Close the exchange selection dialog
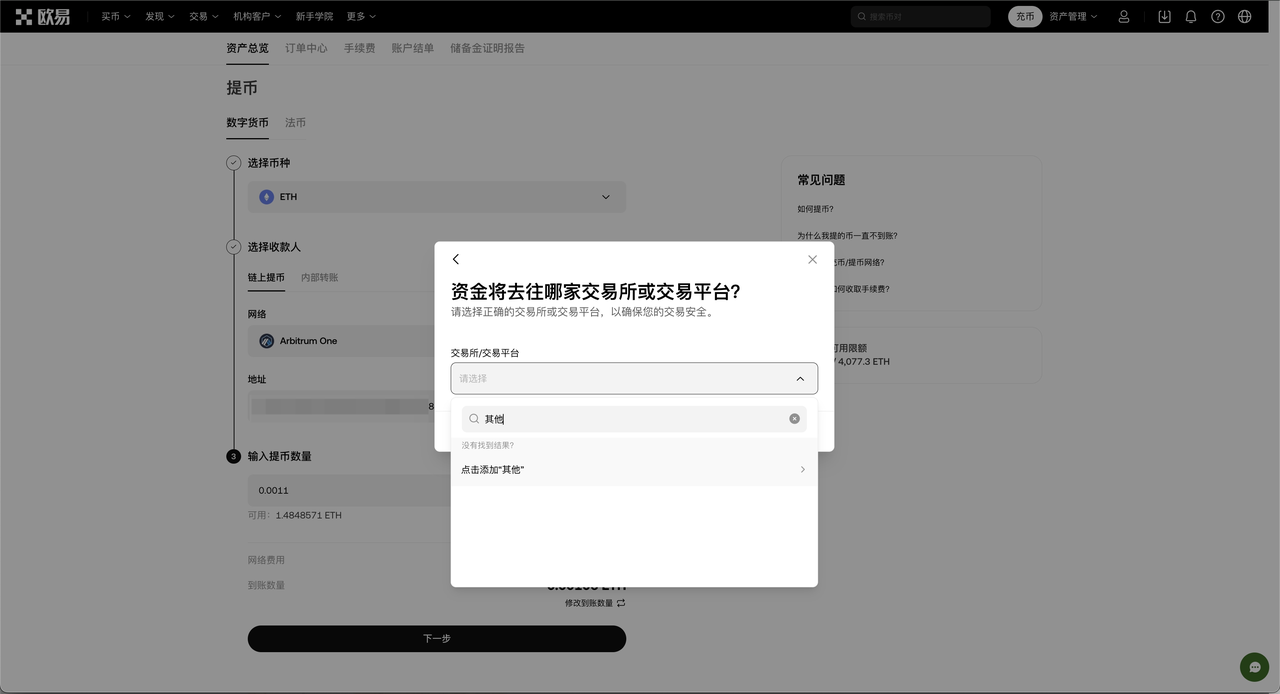The width and height of the screenshot is (1280, 694). [812, 259]
